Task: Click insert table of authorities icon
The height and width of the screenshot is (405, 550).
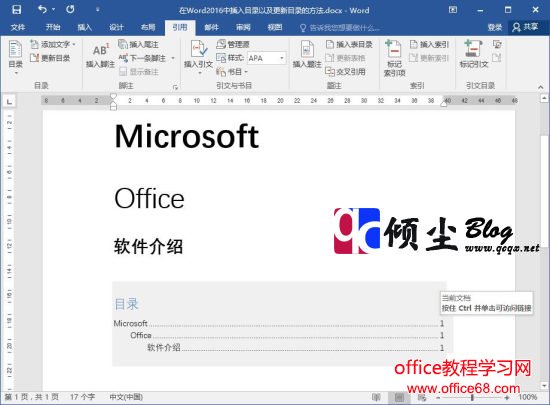Action: [x=497, y=44]
